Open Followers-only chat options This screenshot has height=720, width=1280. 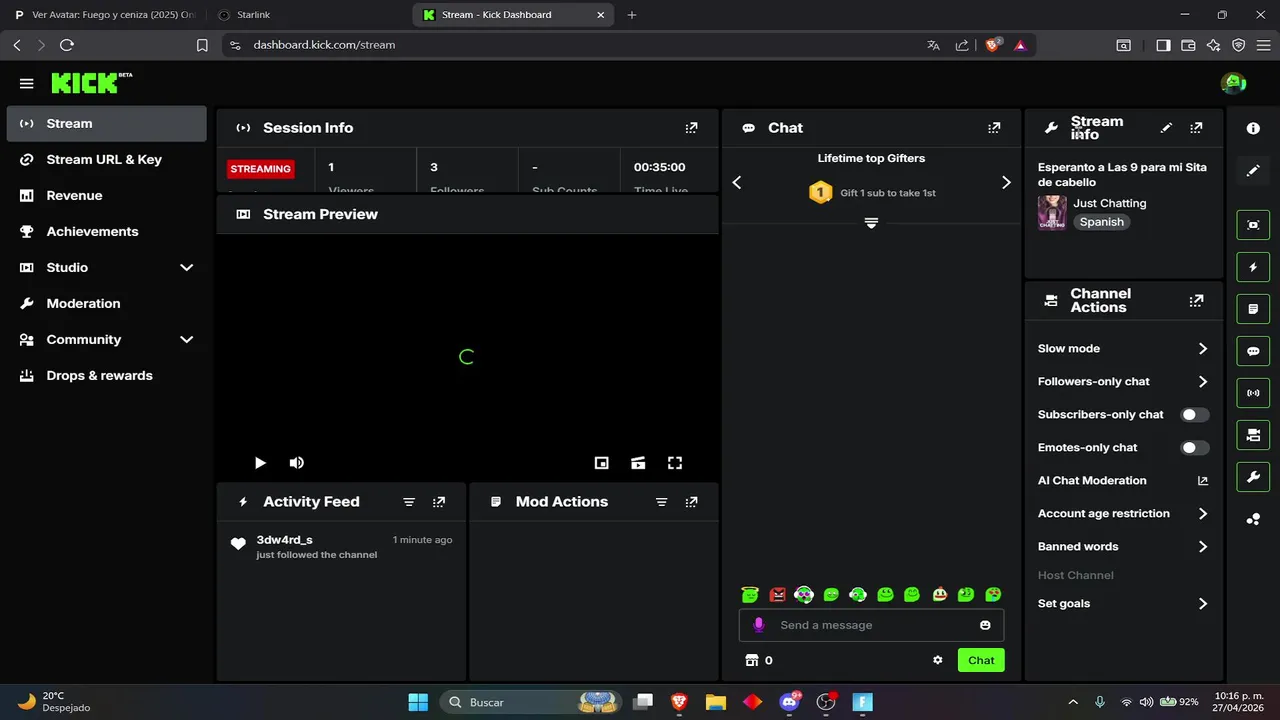pos(1123,382)
